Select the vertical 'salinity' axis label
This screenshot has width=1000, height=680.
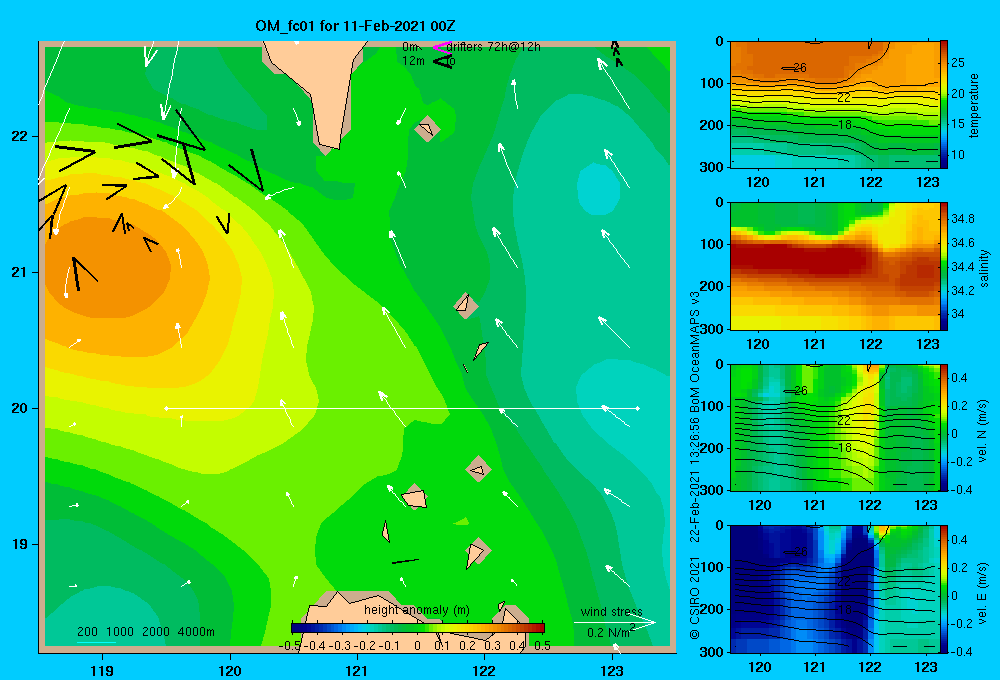click(x=983, y=268)
